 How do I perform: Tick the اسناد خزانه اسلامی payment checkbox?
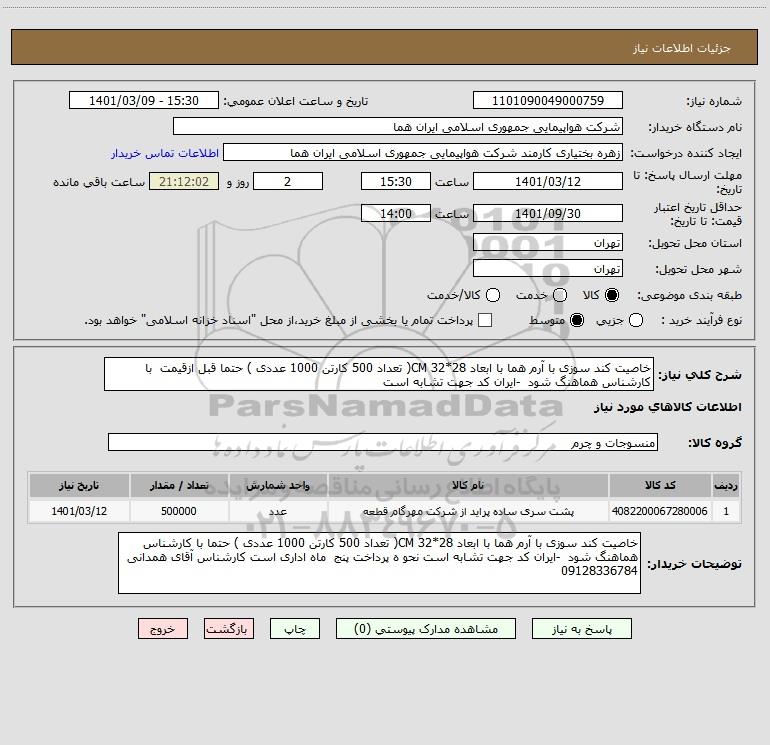(485, 320)
